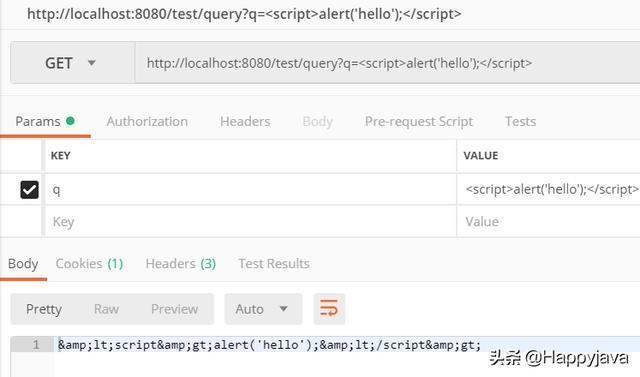Click line number 1 in gutter
This screenshot has width=640, height=377.
tap(36, 345)
